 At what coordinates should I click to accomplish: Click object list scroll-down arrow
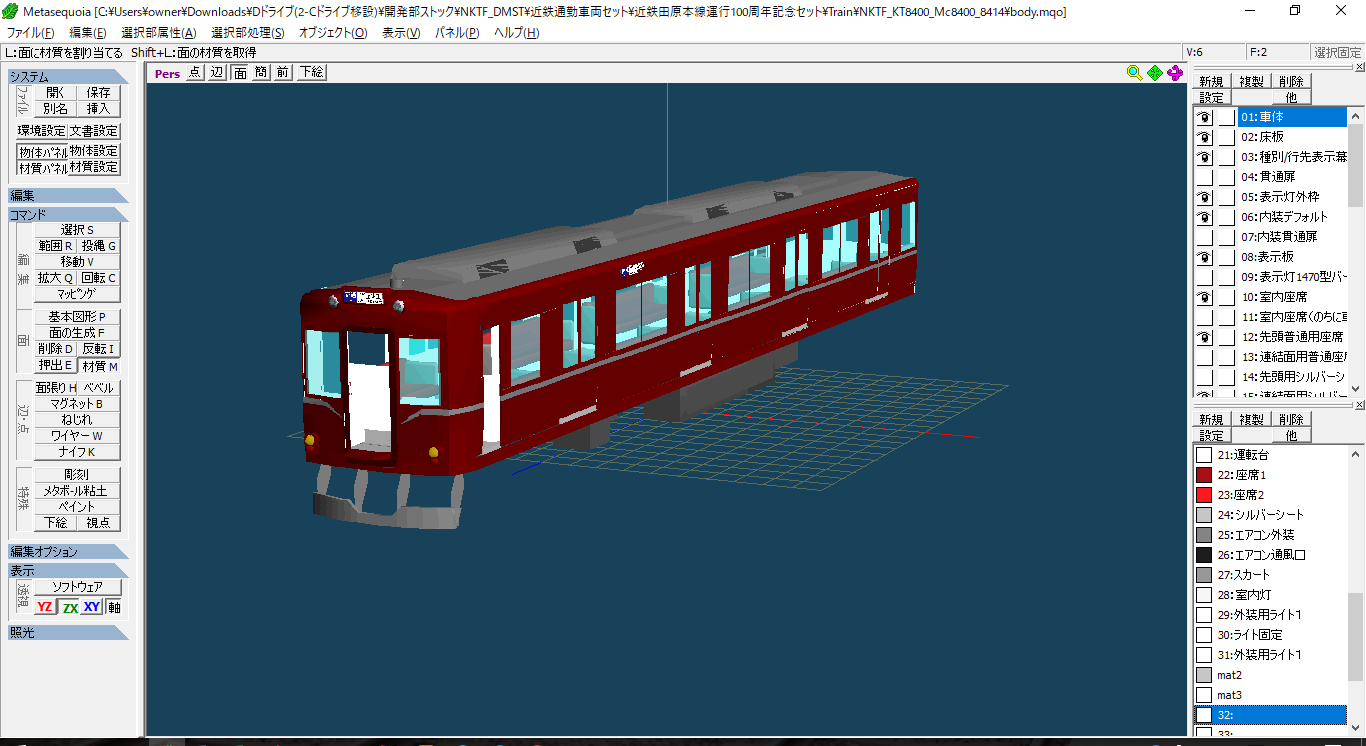pyautogui.click(x=1357, y=389)
